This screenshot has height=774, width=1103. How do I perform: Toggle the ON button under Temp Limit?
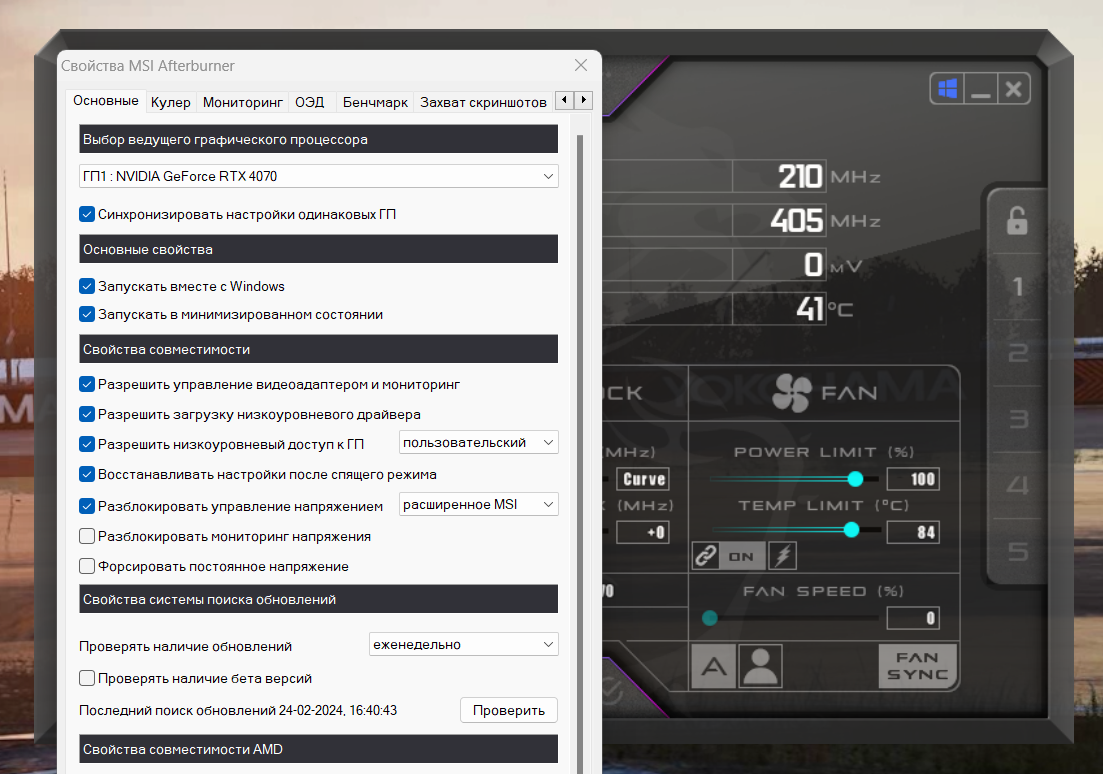click(x=742, y=557)
